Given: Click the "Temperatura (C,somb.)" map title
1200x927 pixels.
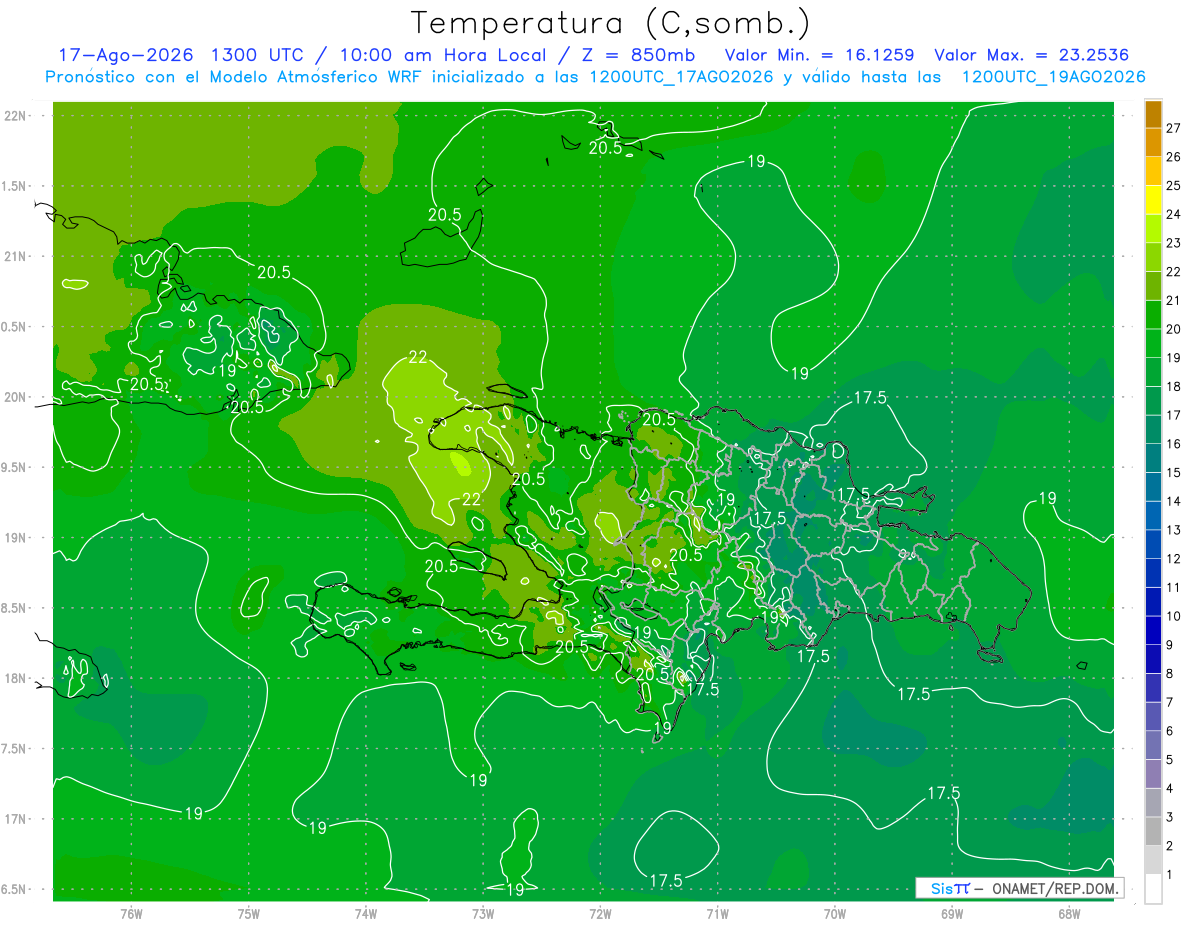Looking at the screenshot, I should point(610,23).
